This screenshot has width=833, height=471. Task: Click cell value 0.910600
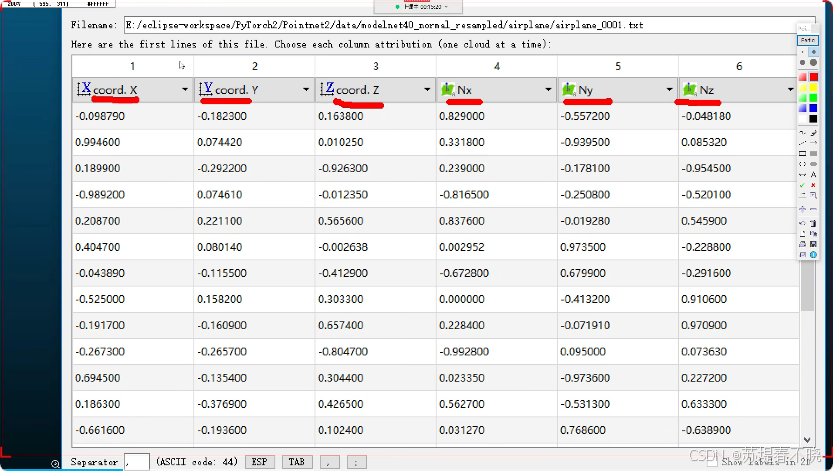pos(704,299)
